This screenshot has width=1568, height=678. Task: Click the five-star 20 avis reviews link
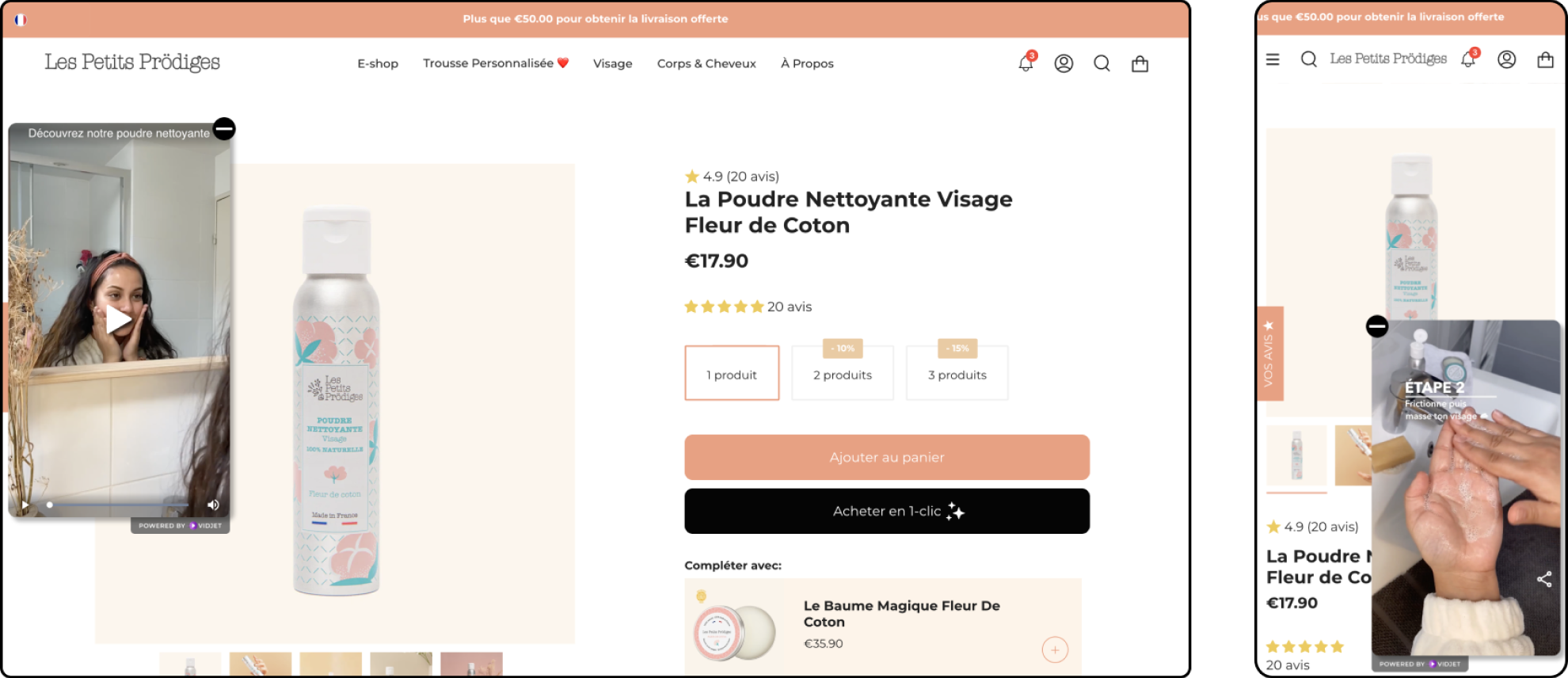coord(748,307)
